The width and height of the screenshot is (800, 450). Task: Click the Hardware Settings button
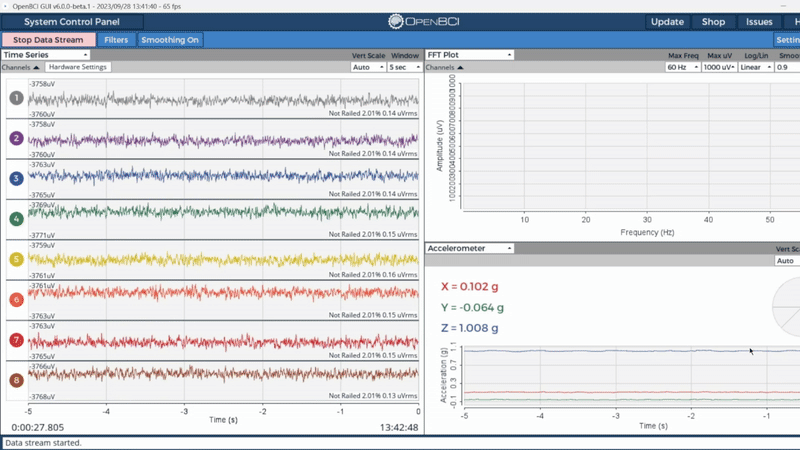click(77, 67)
